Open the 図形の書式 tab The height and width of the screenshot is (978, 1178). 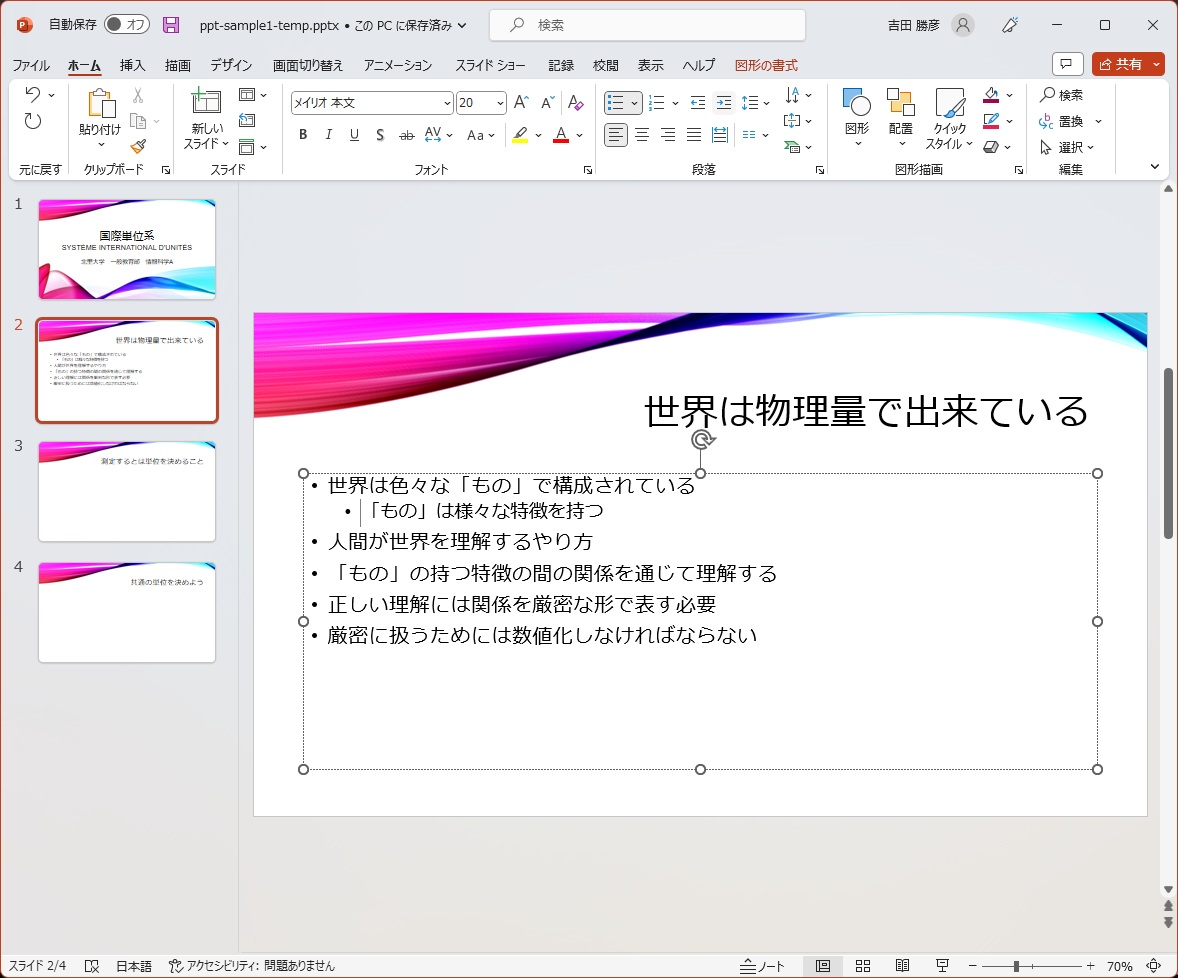766,65
